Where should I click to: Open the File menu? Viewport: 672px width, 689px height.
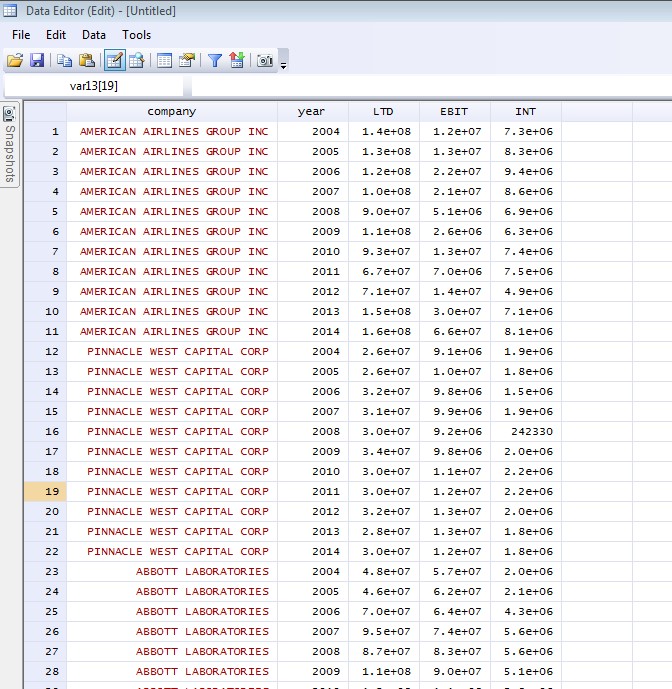[x=21, y=35]
